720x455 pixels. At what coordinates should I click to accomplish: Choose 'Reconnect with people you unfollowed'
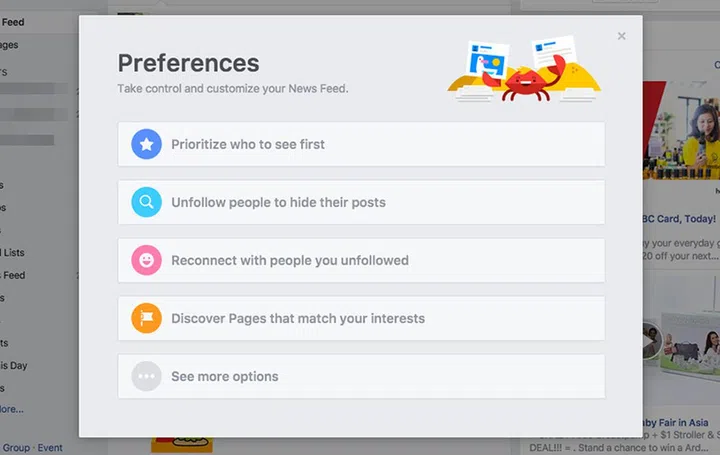289,261
